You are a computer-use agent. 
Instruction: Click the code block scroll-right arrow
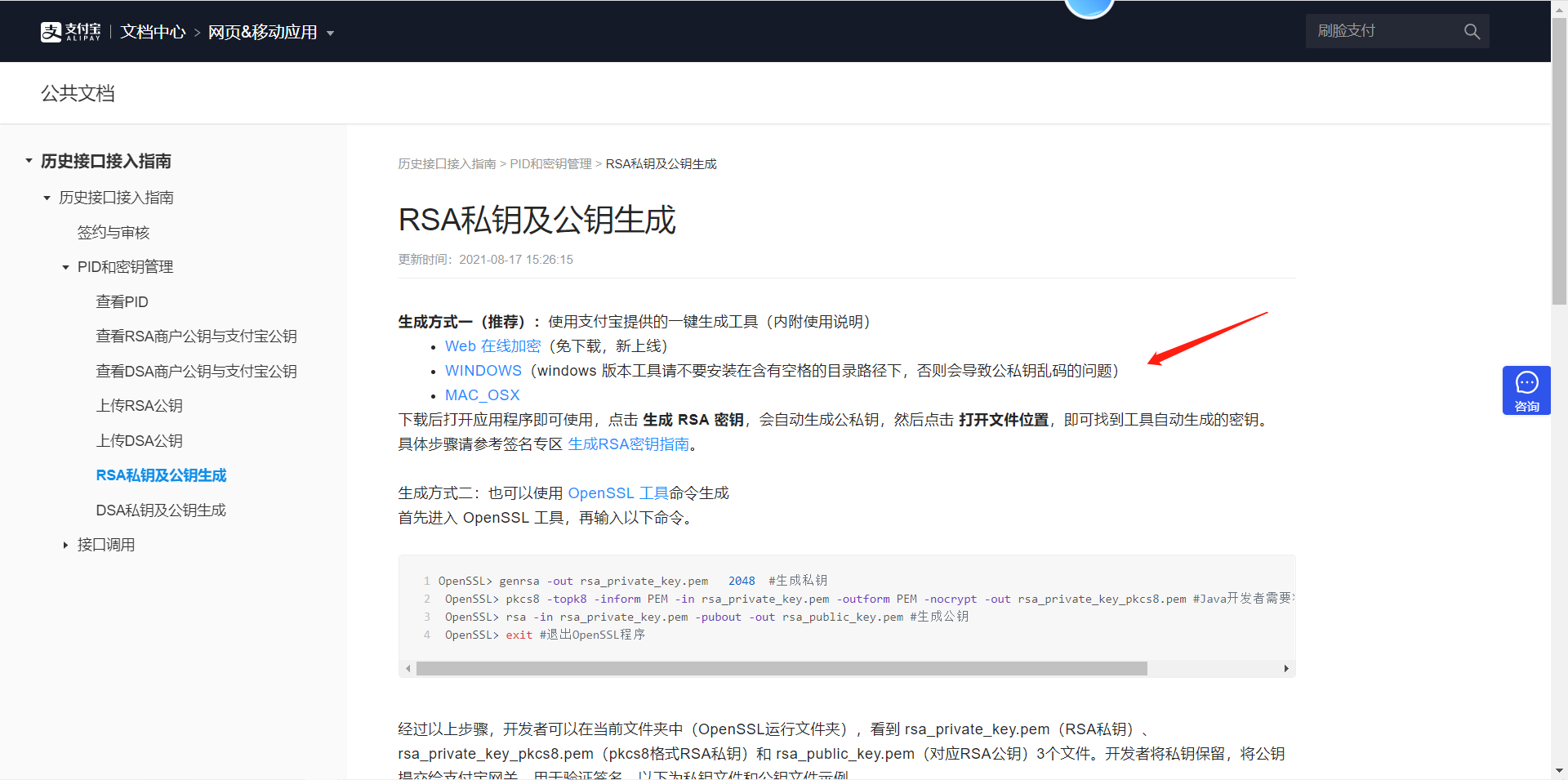[x=1286, y=669]
